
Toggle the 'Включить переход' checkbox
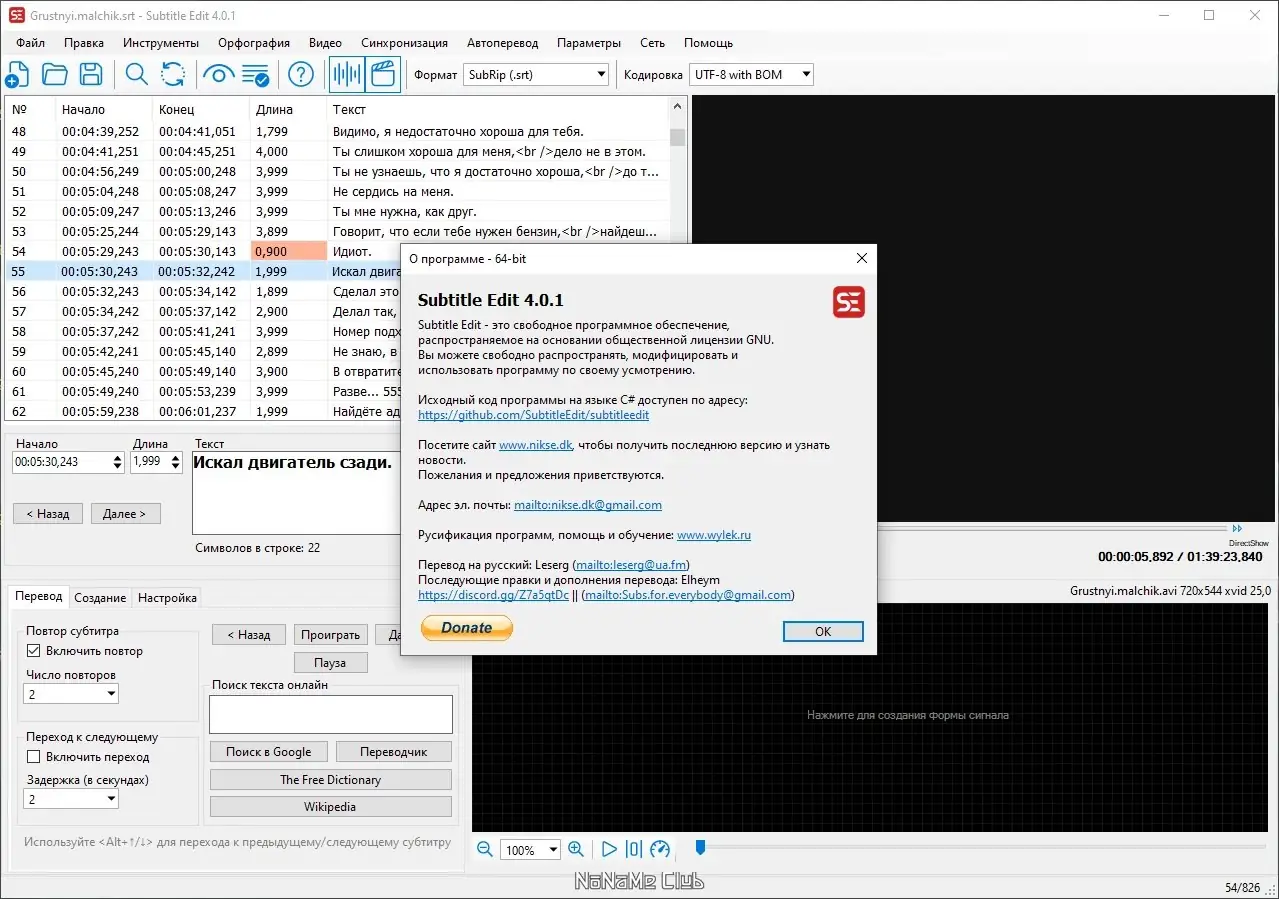[34, 757]
